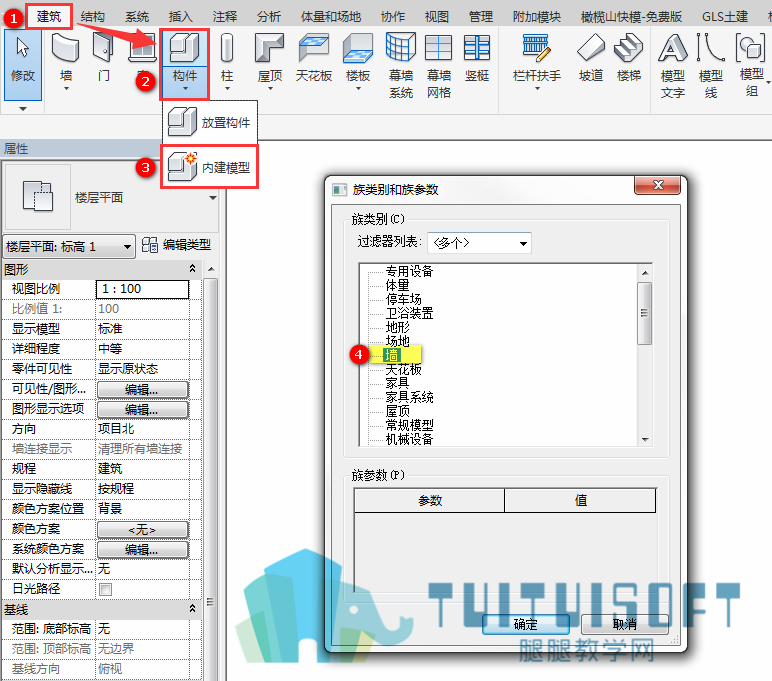Screen dimensions: 772x681
Task: Click the 模型文字 (Model Text) icon
Action: pyautogui.click(x=673, y=48)
